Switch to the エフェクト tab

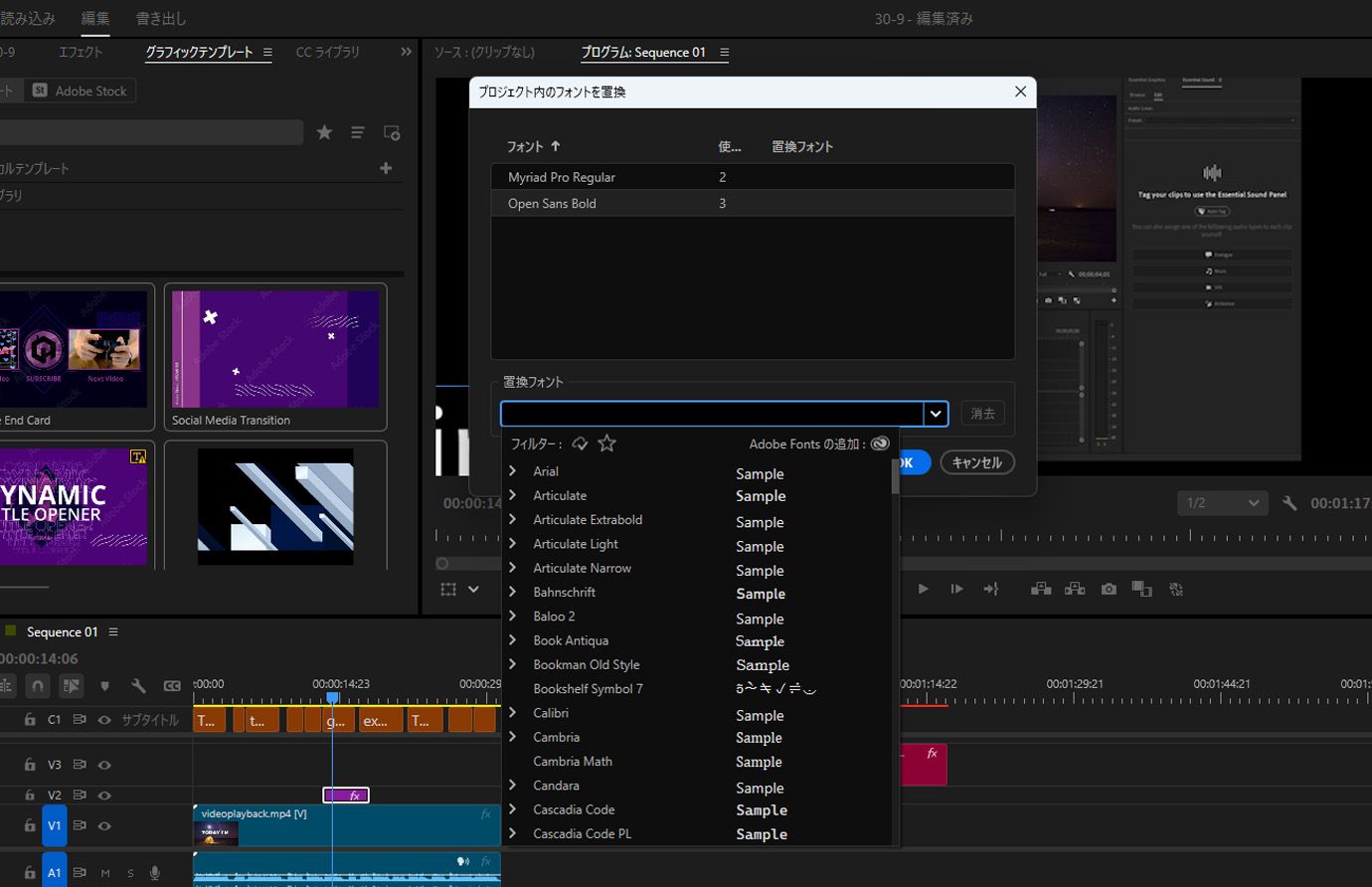pyautogui.click(x=81, y=52)
